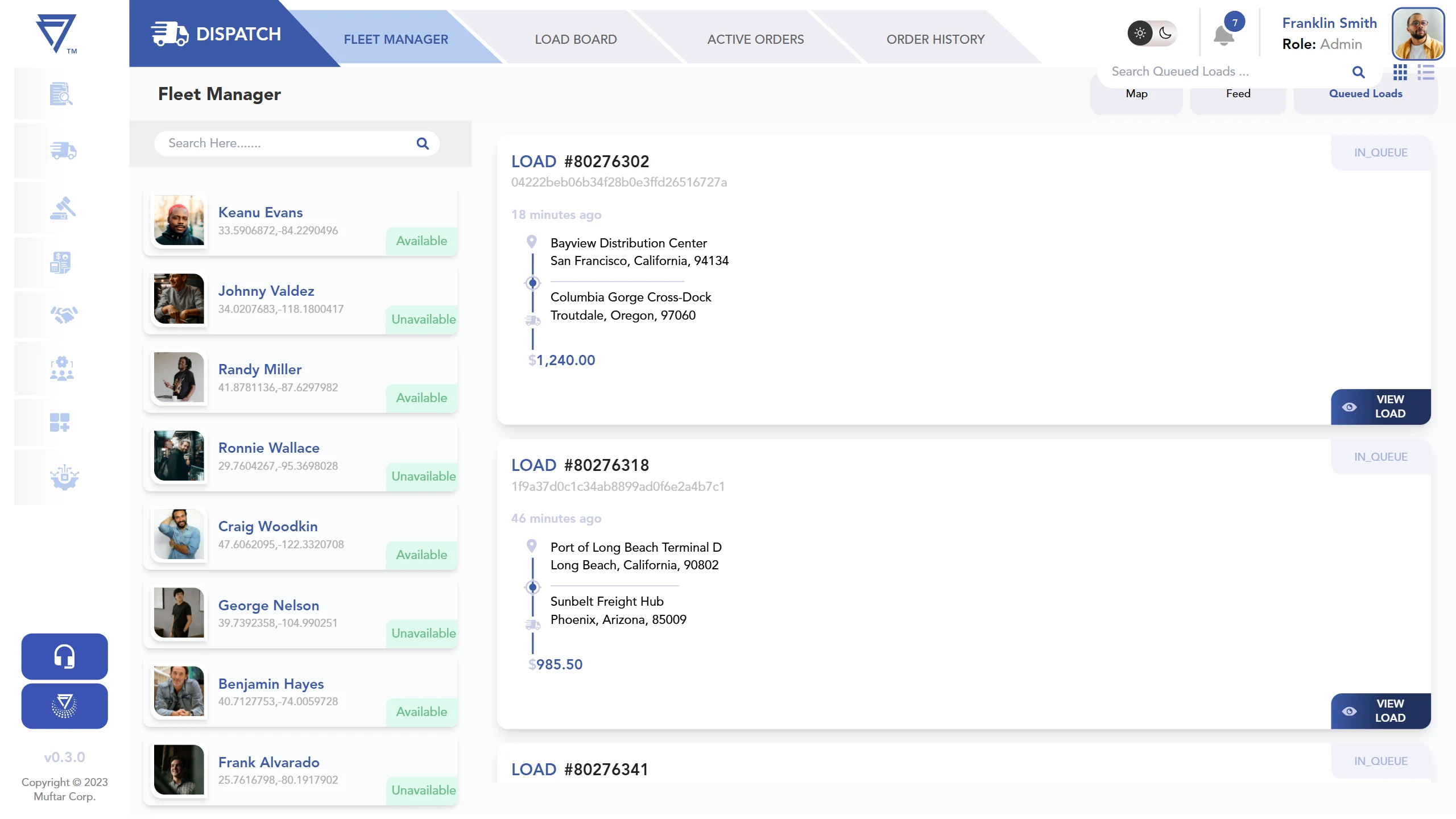Open the Active Orders tab

coord(755,39)
